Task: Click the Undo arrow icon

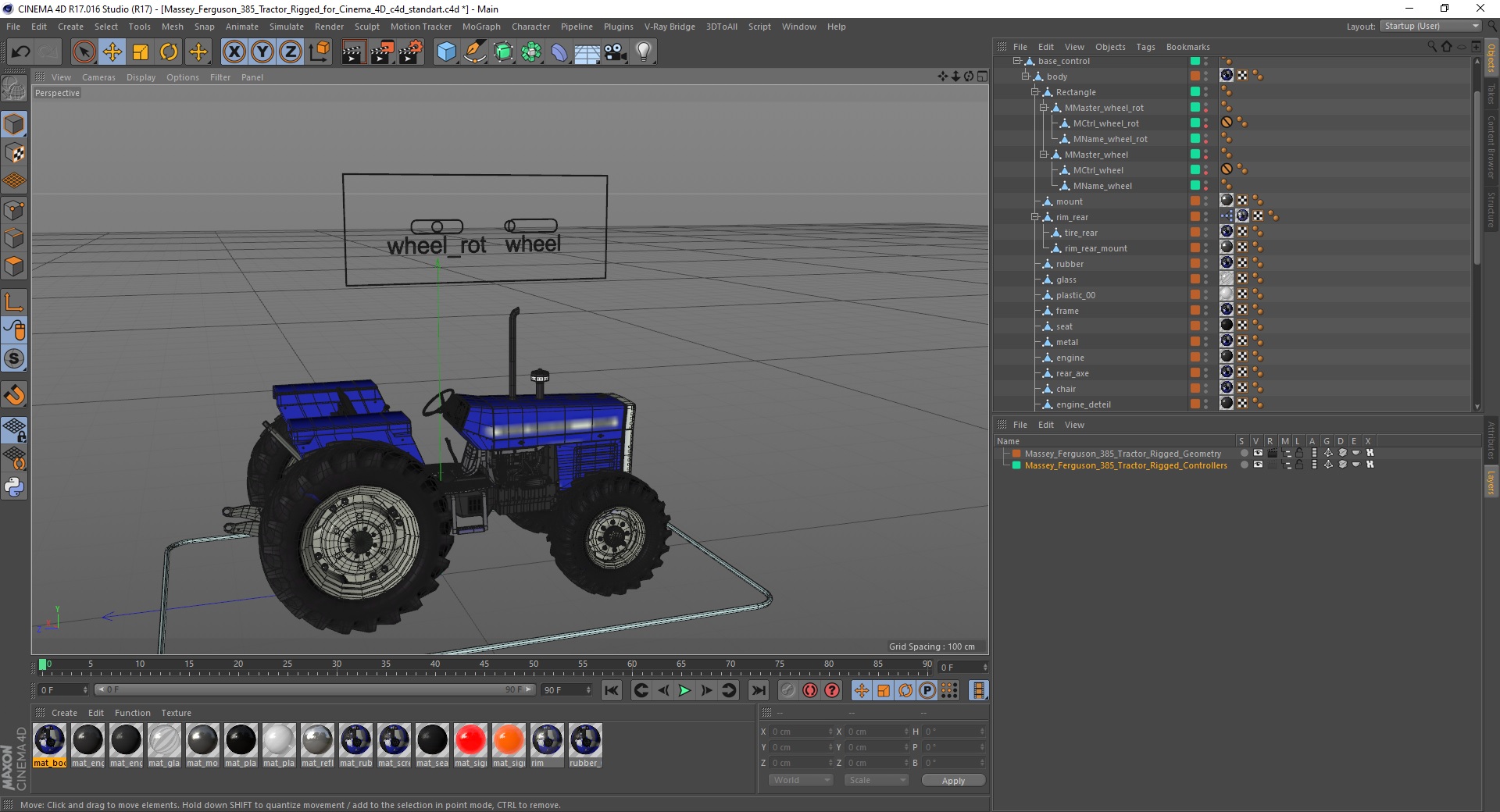Action: click(x=21, y=52)
